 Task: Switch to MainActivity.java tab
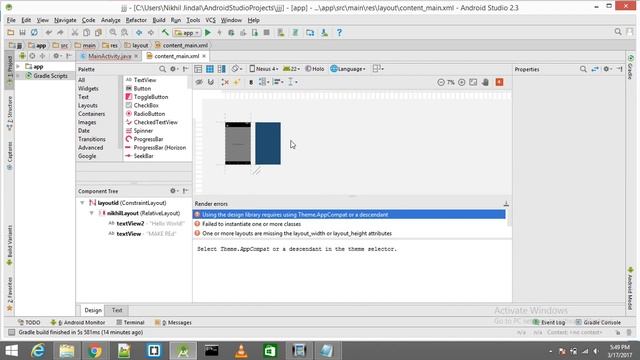point(109,56)
